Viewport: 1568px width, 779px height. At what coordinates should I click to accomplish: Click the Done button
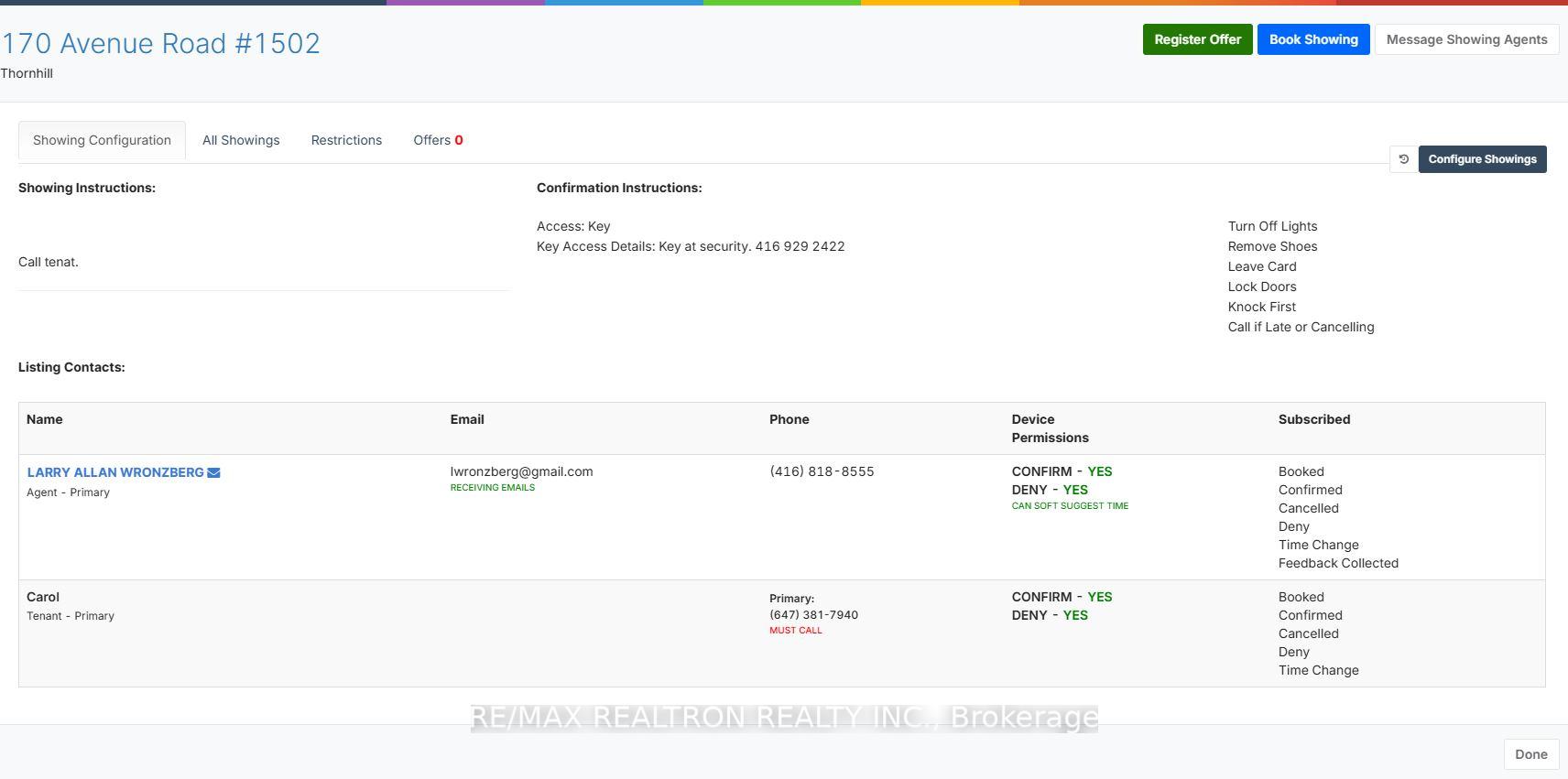click(1530, 754)
